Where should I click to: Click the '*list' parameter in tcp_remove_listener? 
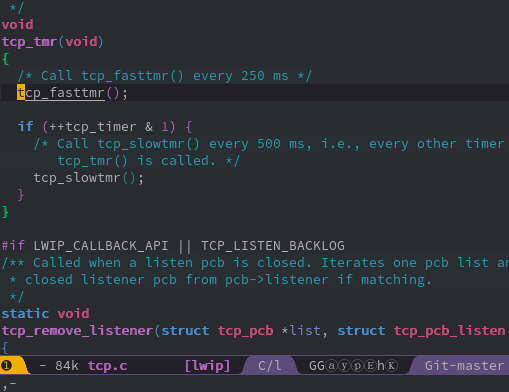[x=301, y=331]
